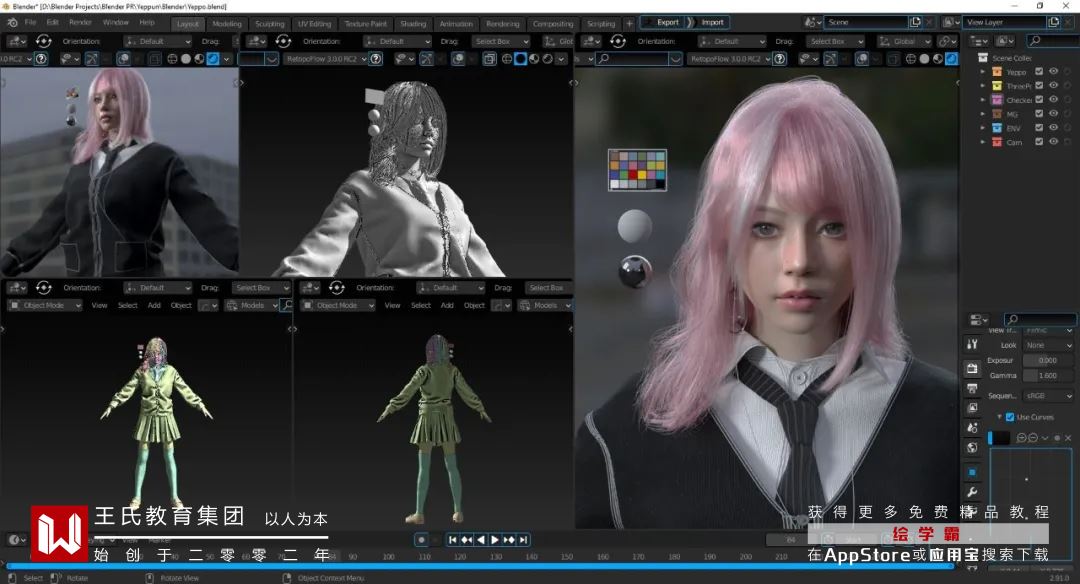The width and height of the screenshot is (1080, 584).
Task: Open Select Box drag dropdown in right viewport
Action: 835,41
